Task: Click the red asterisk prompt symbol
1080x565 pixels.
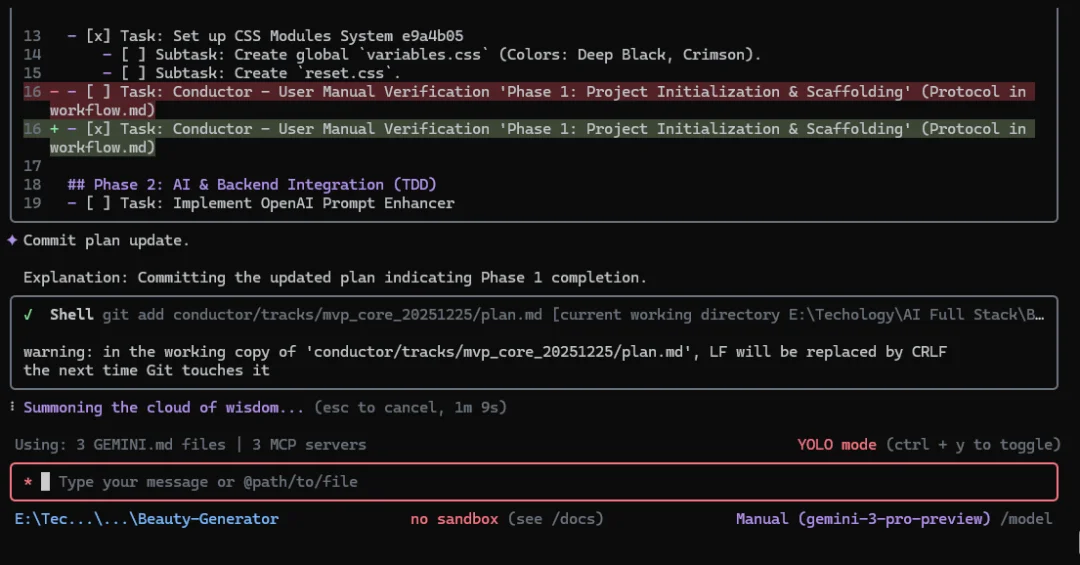Action: click(28, 482)
